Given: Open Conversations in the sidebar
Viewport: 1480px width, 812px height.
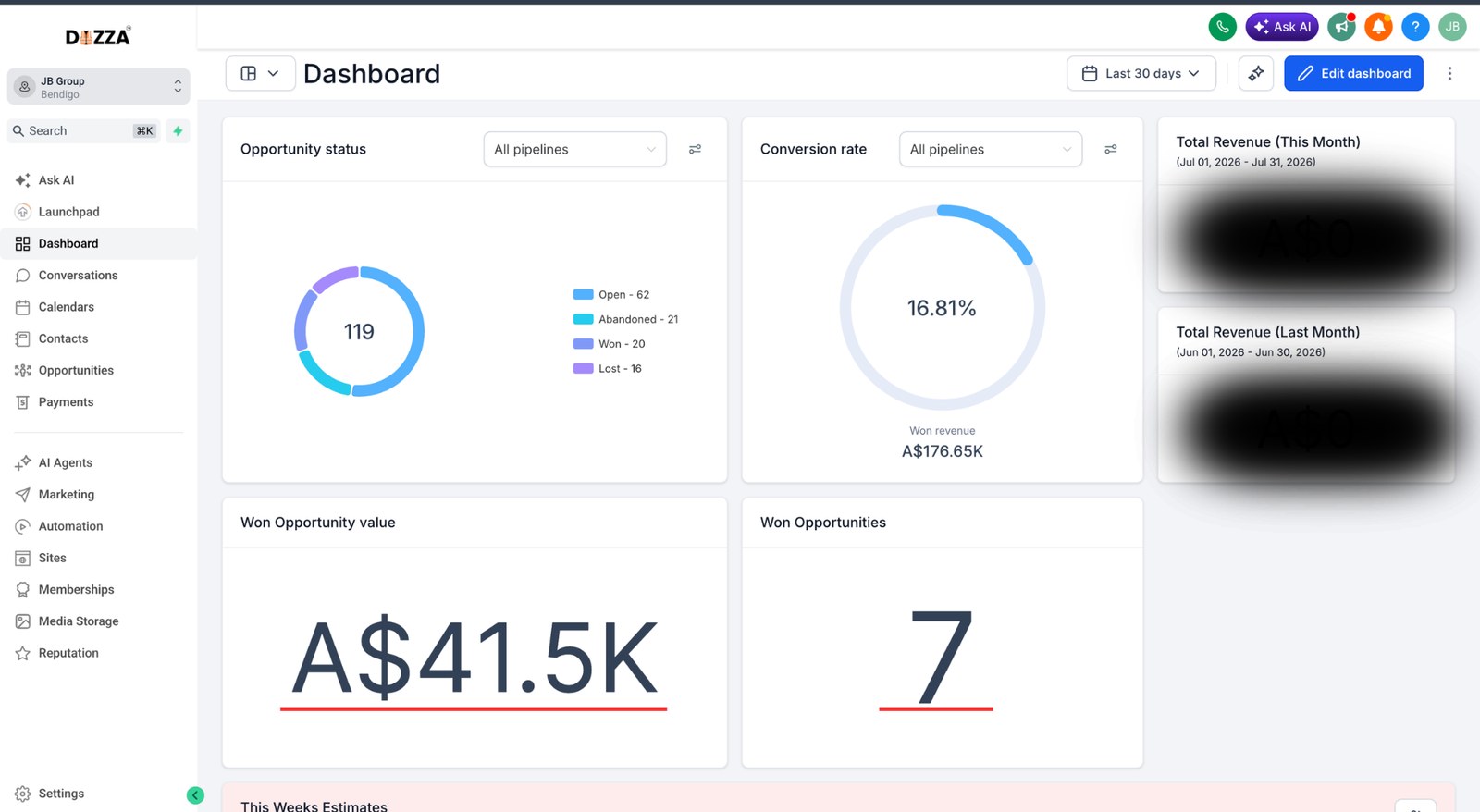Looking at the screenshot, I should [99, 276].
